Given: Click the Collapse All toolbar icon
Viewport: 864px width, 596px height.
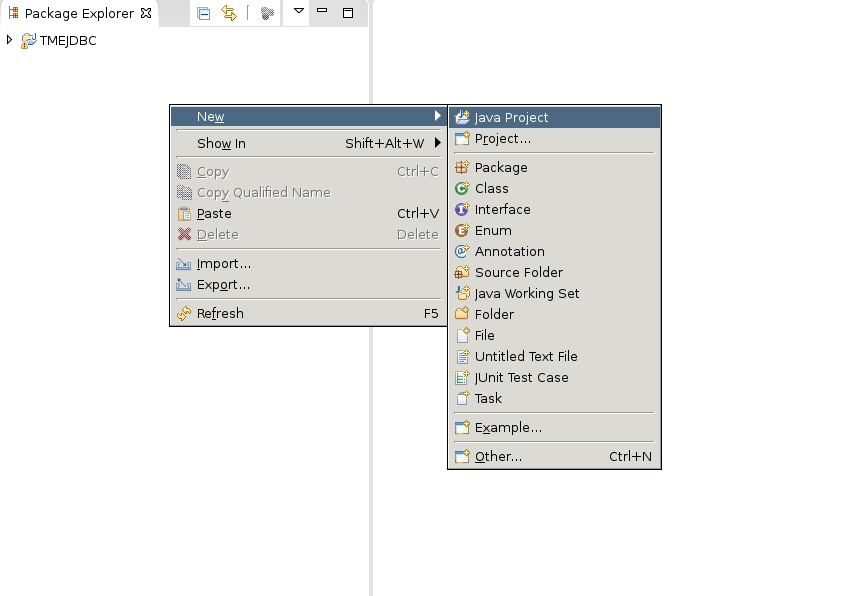Looking at the screenshot, I should click(203, 13).
